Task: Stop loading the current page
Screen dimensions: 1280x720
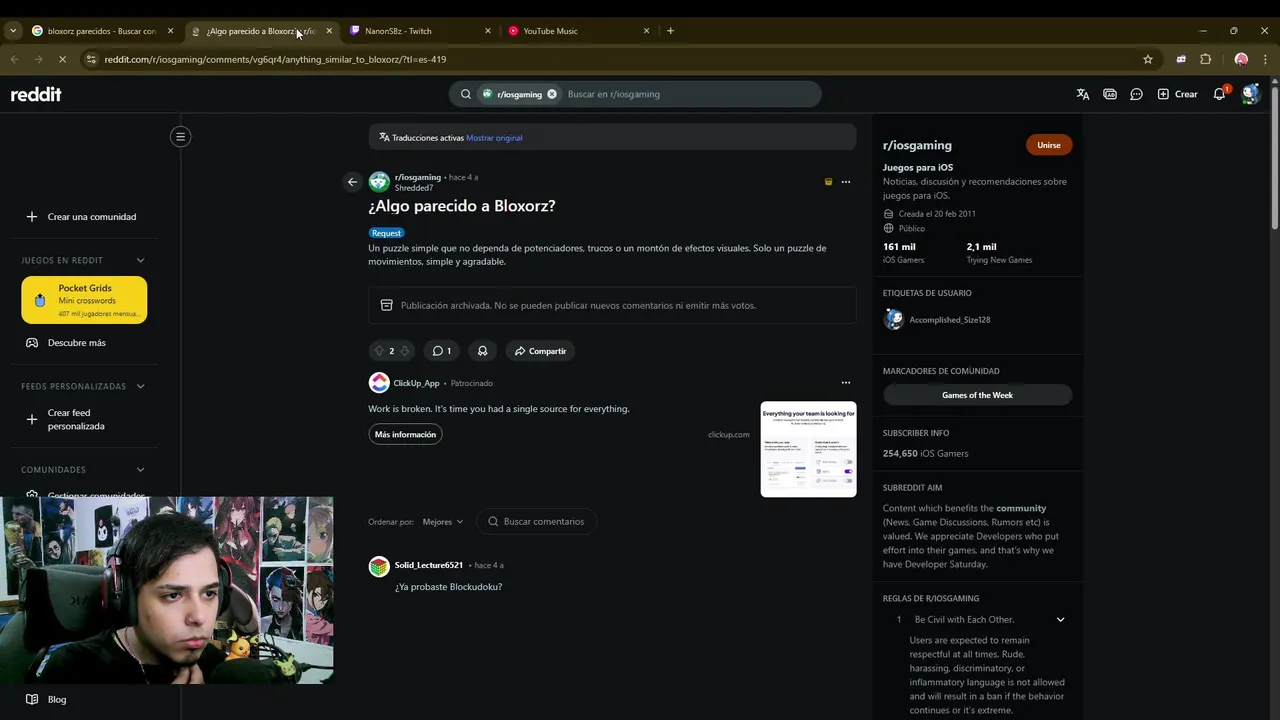Action: [x=62, y=59]
